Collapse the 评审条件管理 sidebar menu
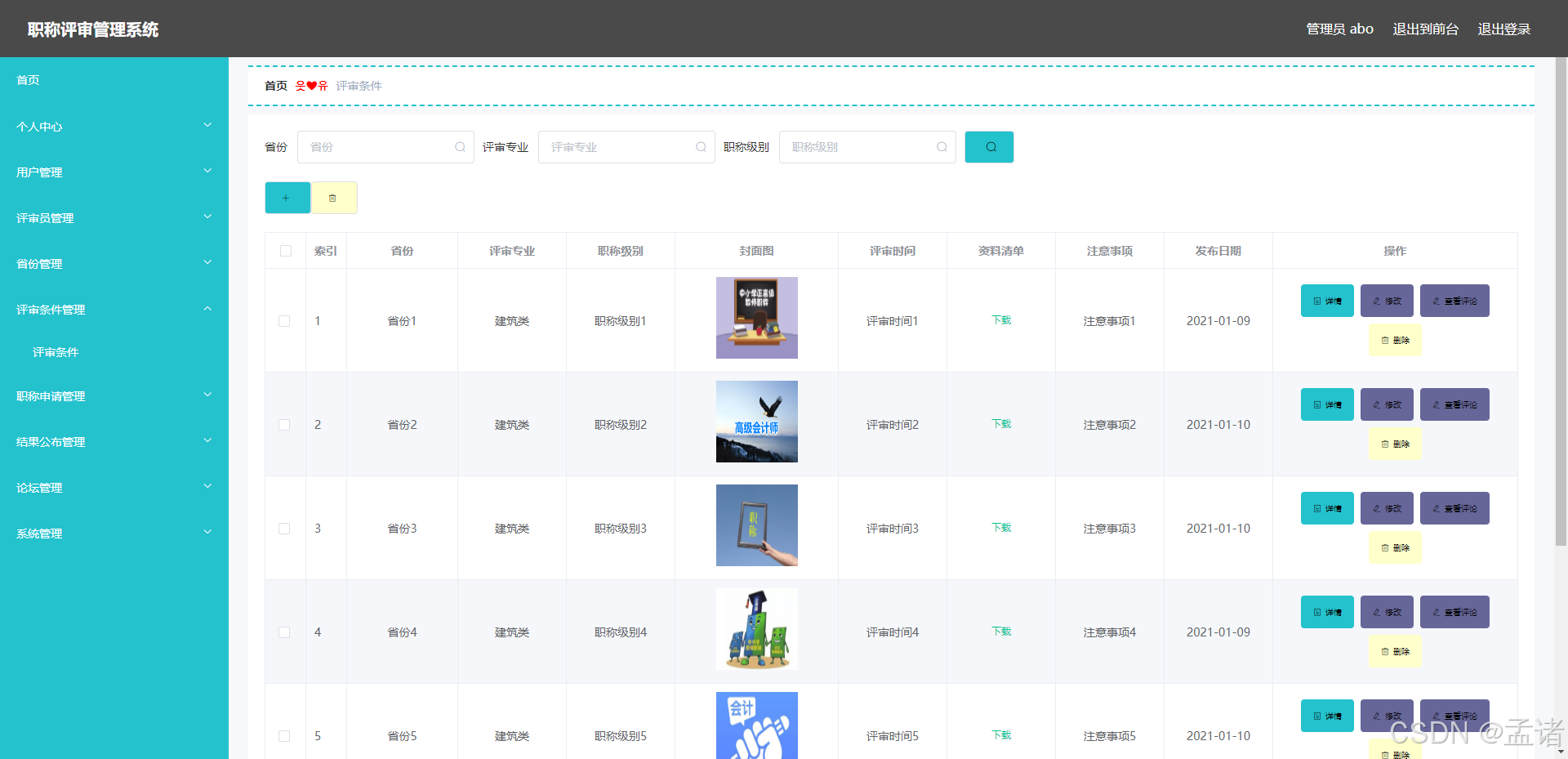 click(114, 310)
